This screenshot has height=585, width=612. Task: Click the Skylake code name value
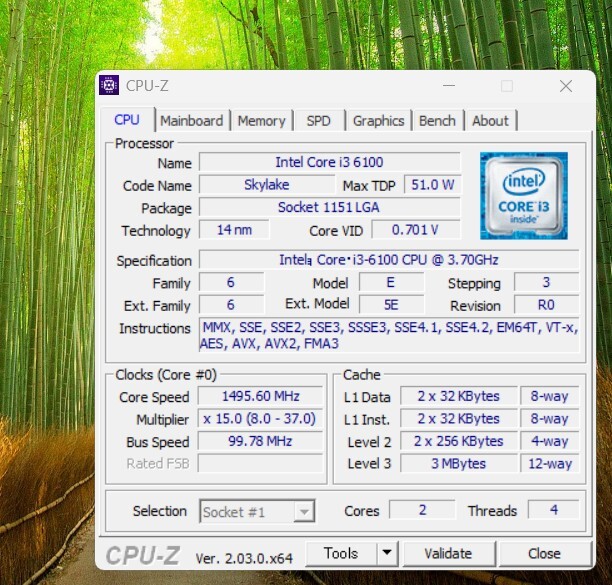pos(267,185)
